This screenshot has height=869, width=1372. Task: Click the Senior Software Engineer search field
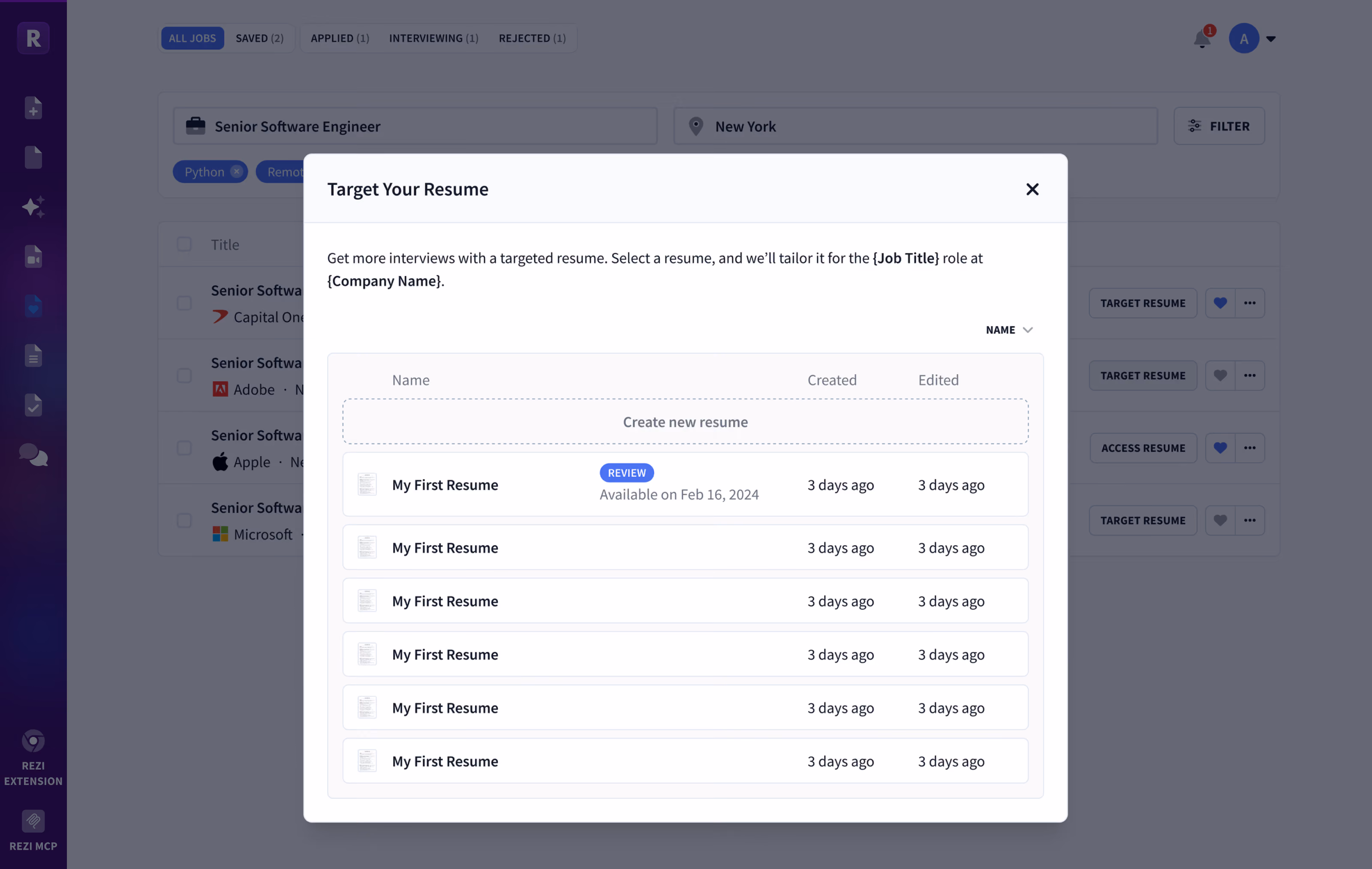tap(415, 126)
